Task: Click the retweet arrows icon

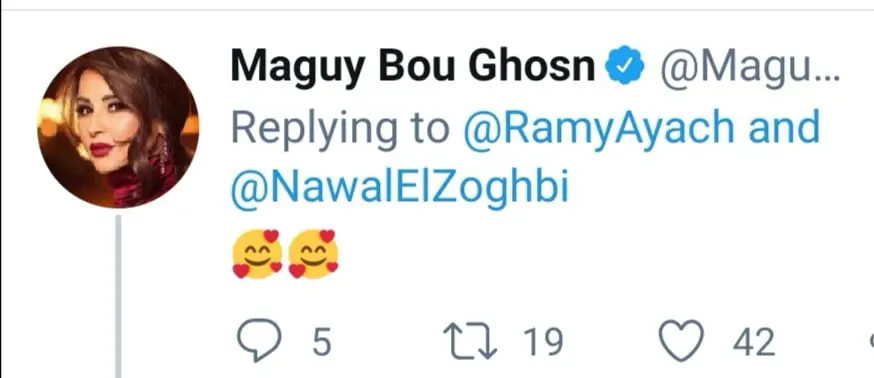Action: (x=470, y=341)
